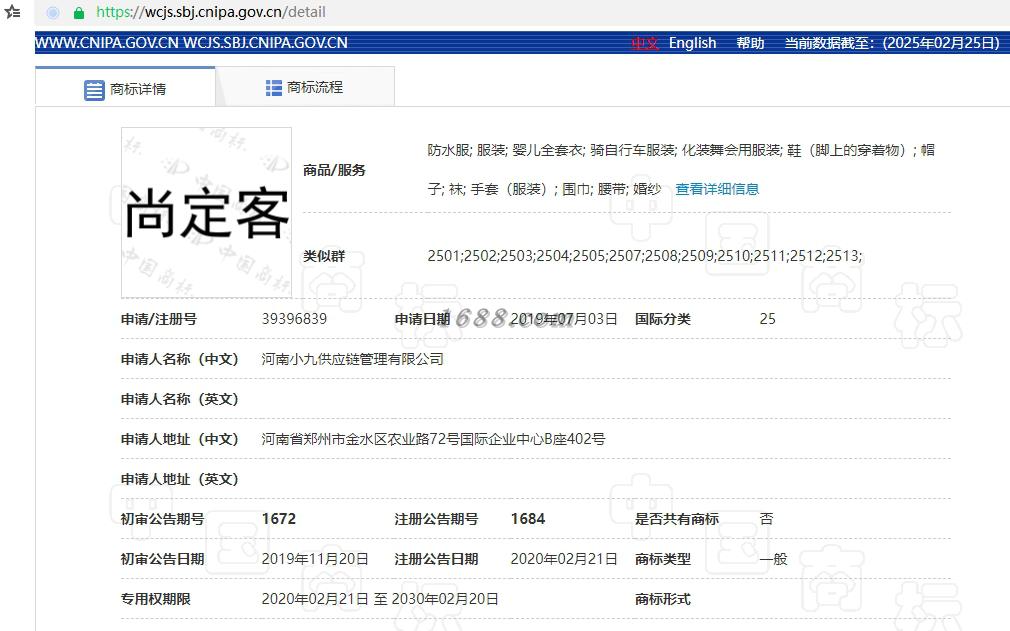Open the 帮助 help link
1010x631 pixels.
[750, 43]
